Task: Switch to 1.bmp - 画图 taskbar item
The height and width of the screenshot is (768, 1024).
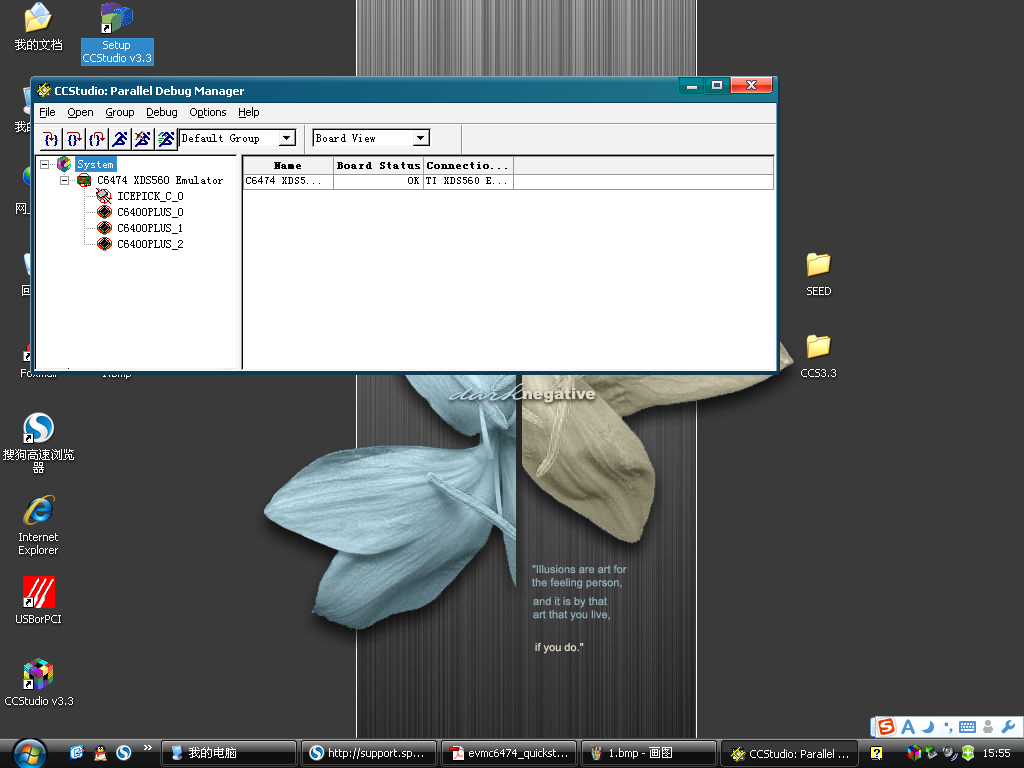Action: 648,753
